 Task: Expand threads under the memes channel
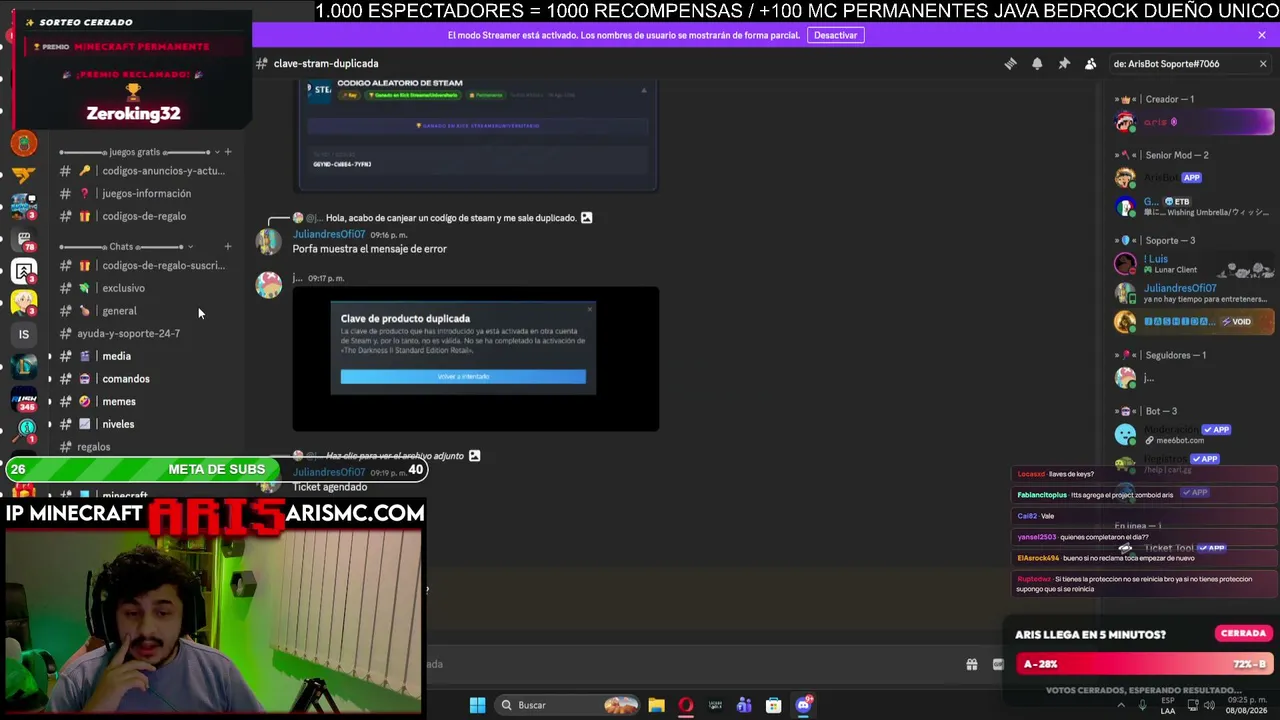(x=50, y=402)
